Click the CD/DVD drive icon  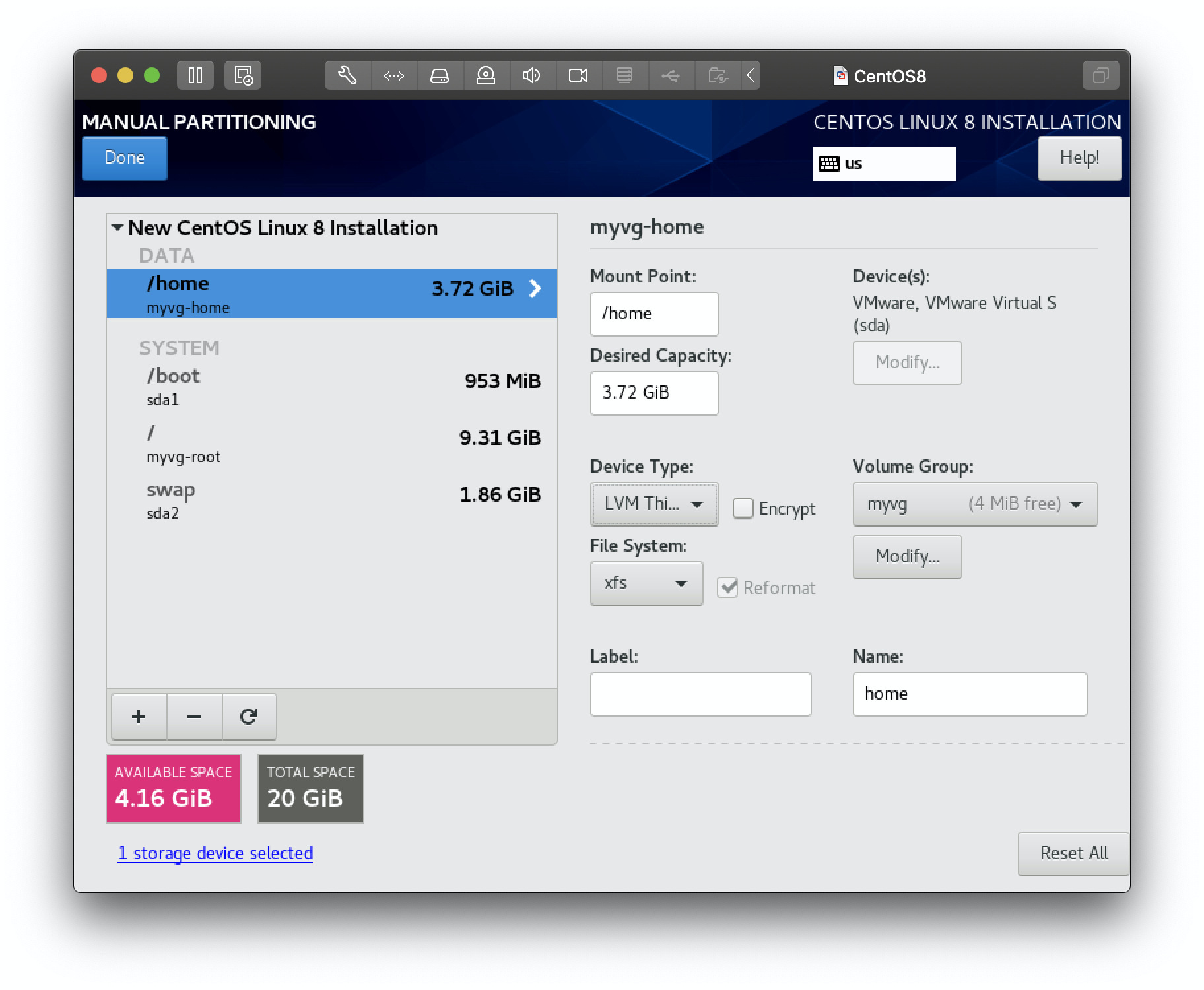[x=486, y=75]
